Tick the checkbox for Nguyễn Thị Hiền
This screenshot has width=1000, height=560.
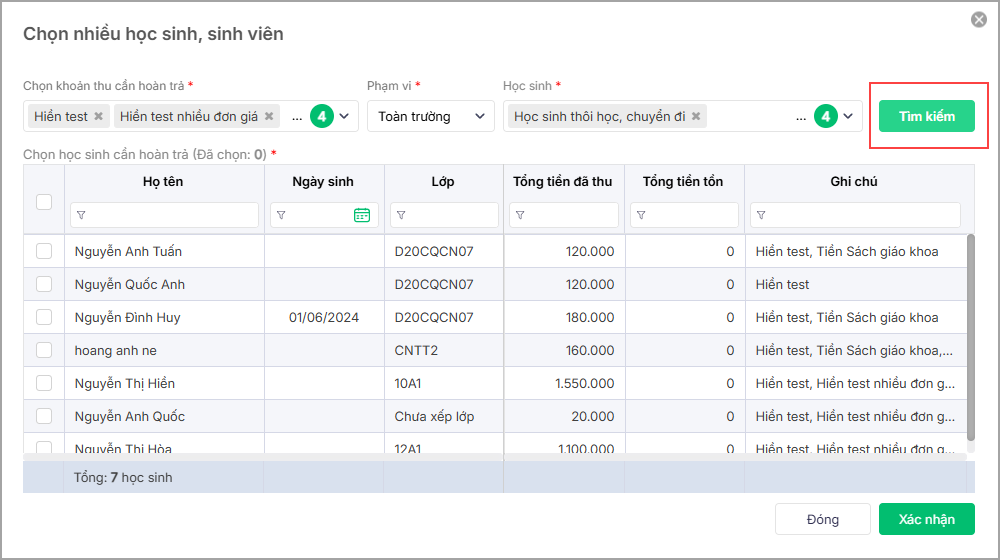coord(44,383)
